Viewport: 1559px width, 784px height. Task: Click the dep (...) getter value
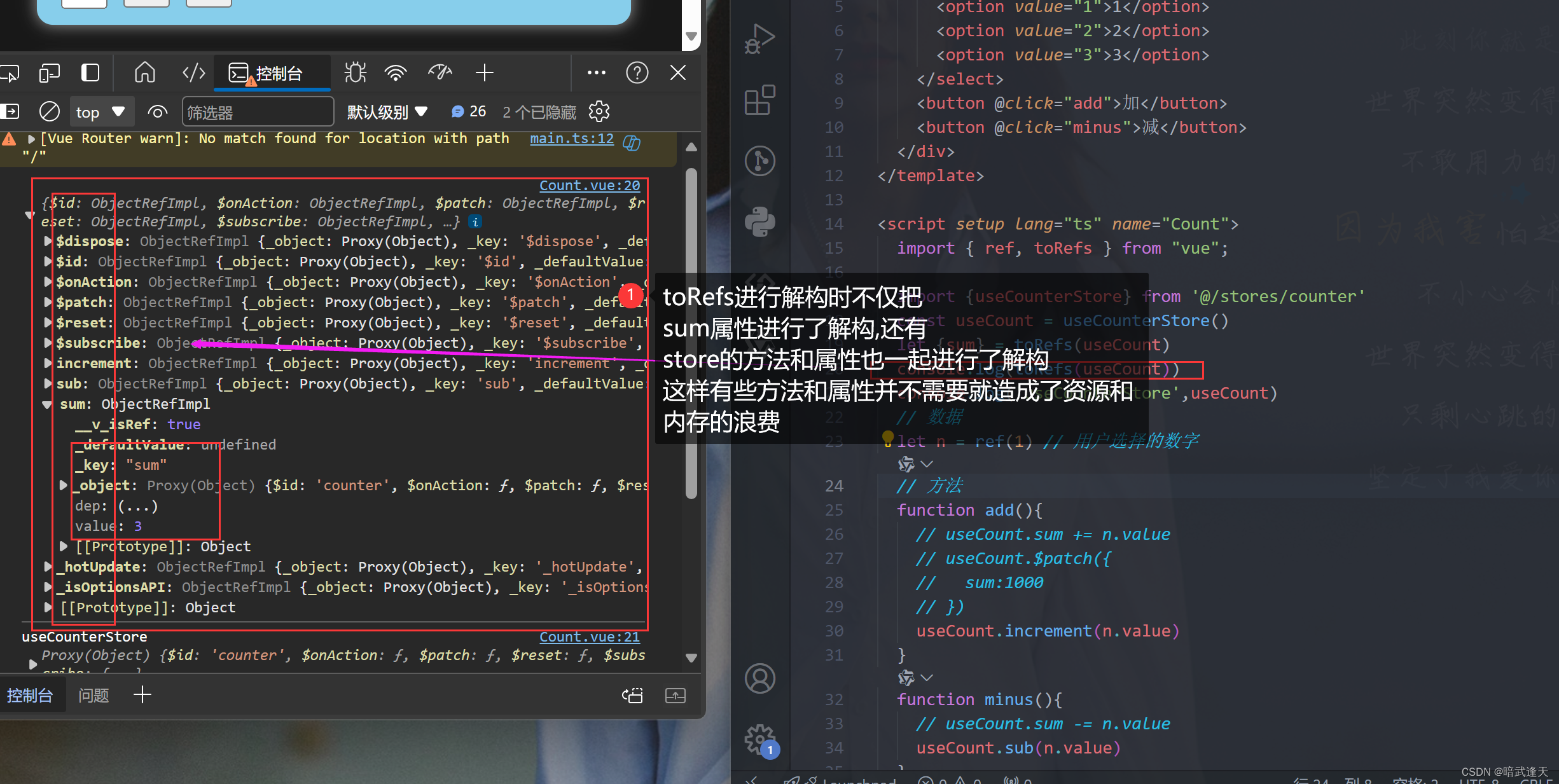point(137,506)
